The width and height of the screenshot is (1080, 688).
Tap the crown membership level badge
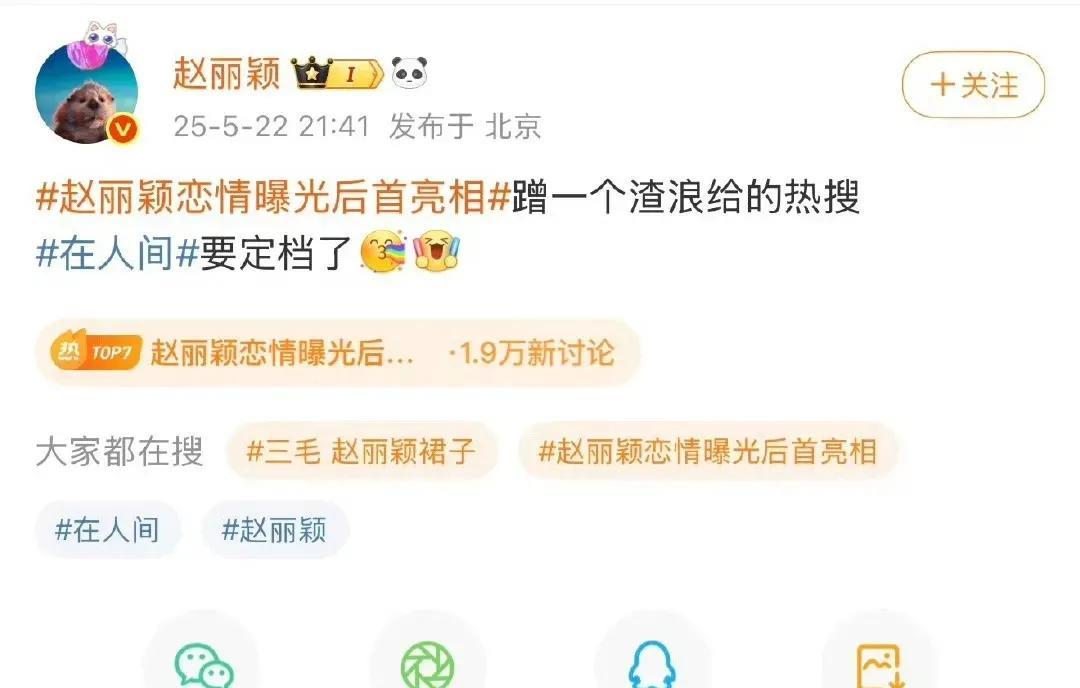pyautogui.click(x=337, y=74)
